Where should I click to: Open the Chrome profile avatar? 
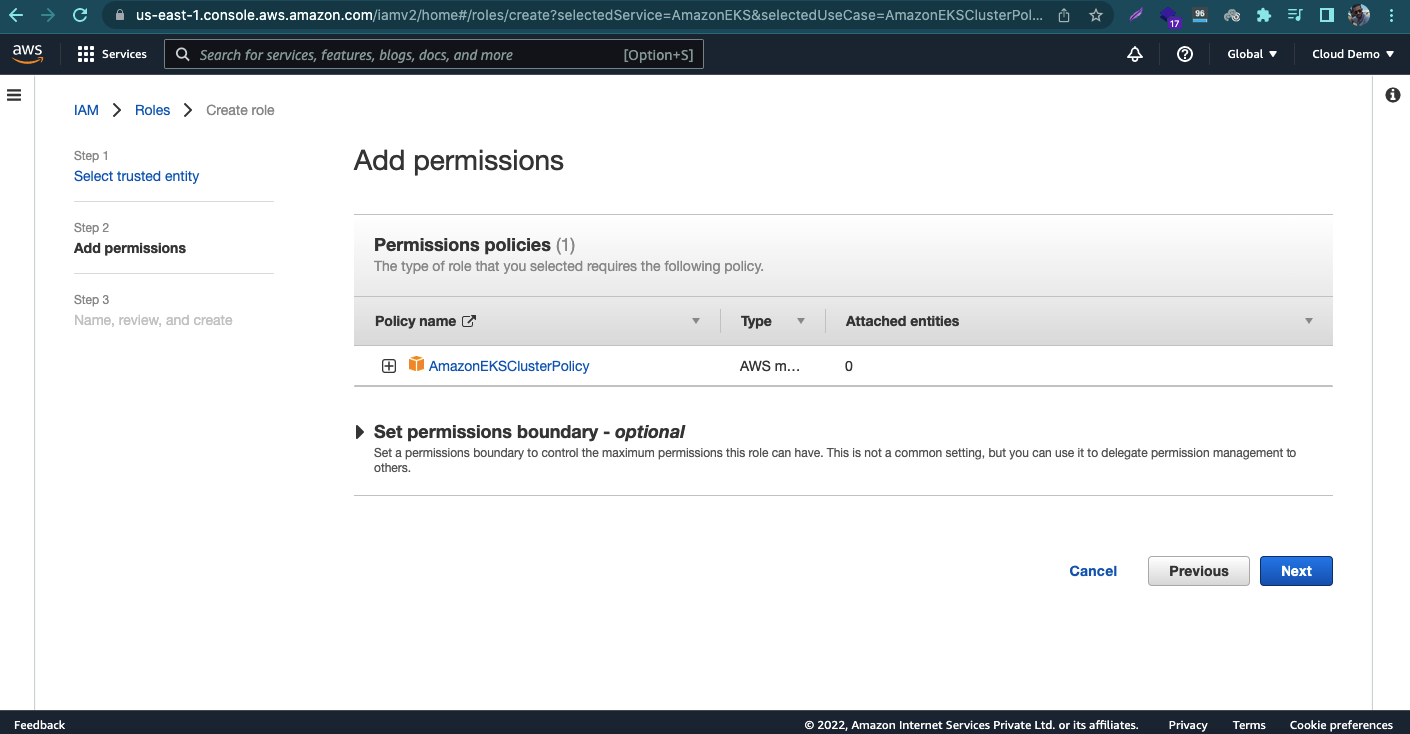1359,15
